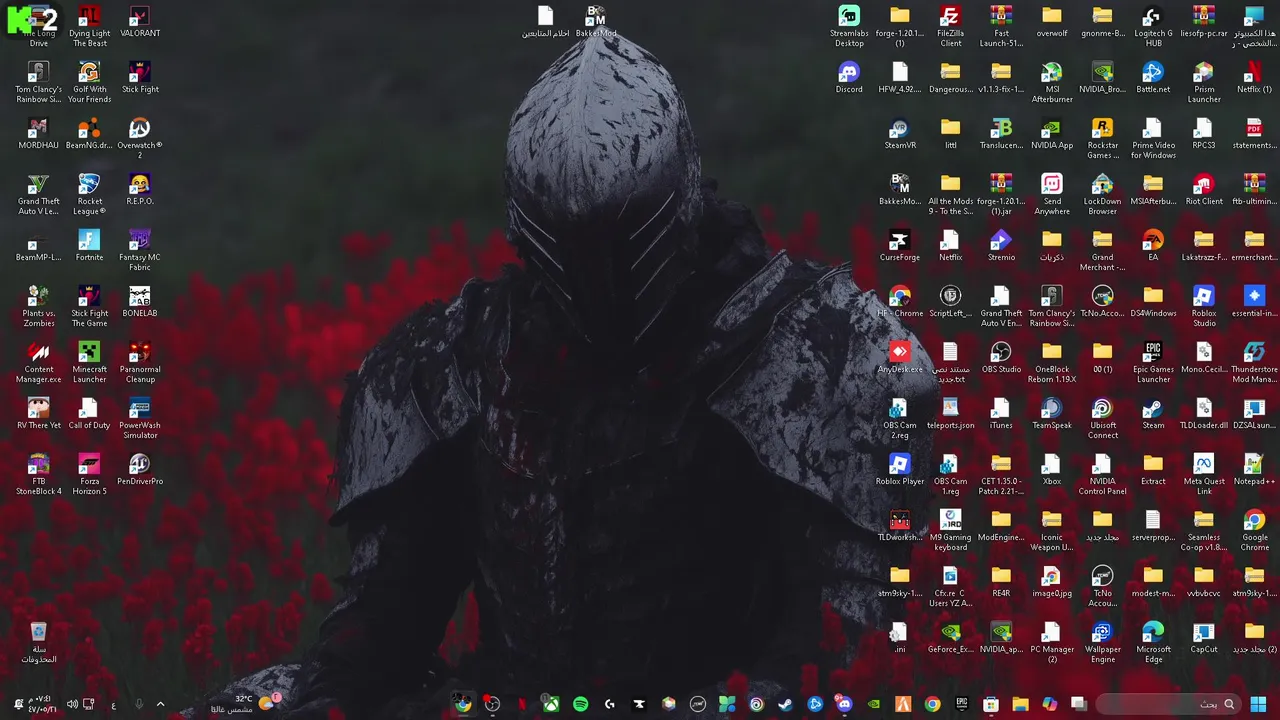Open the Rocket League desktop shortcut
Image resolution: width=1280 pixels, height=720 pixels.
click(89, 195)
